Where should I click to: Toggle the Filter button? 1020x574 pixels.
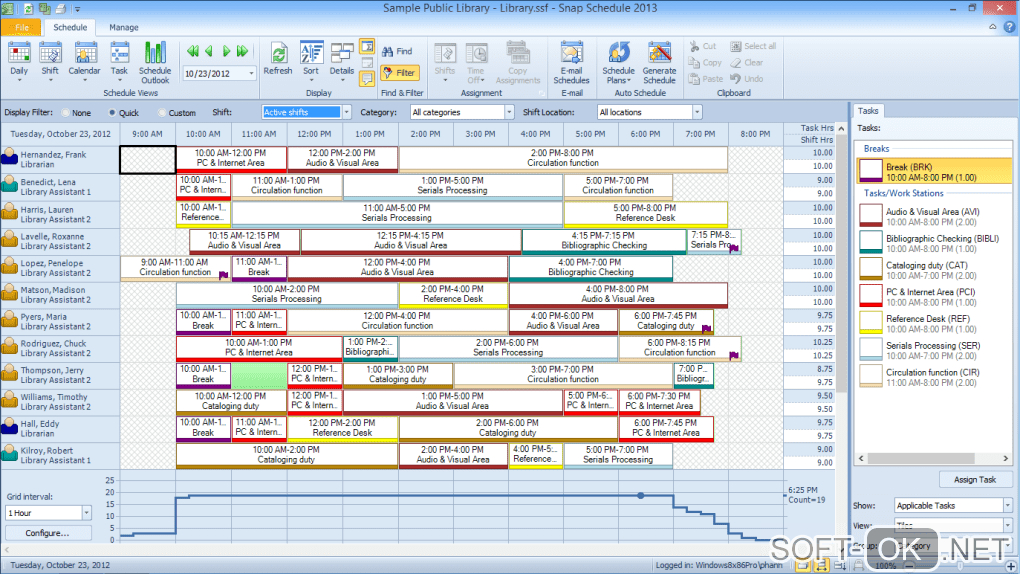tap(399, 73)
